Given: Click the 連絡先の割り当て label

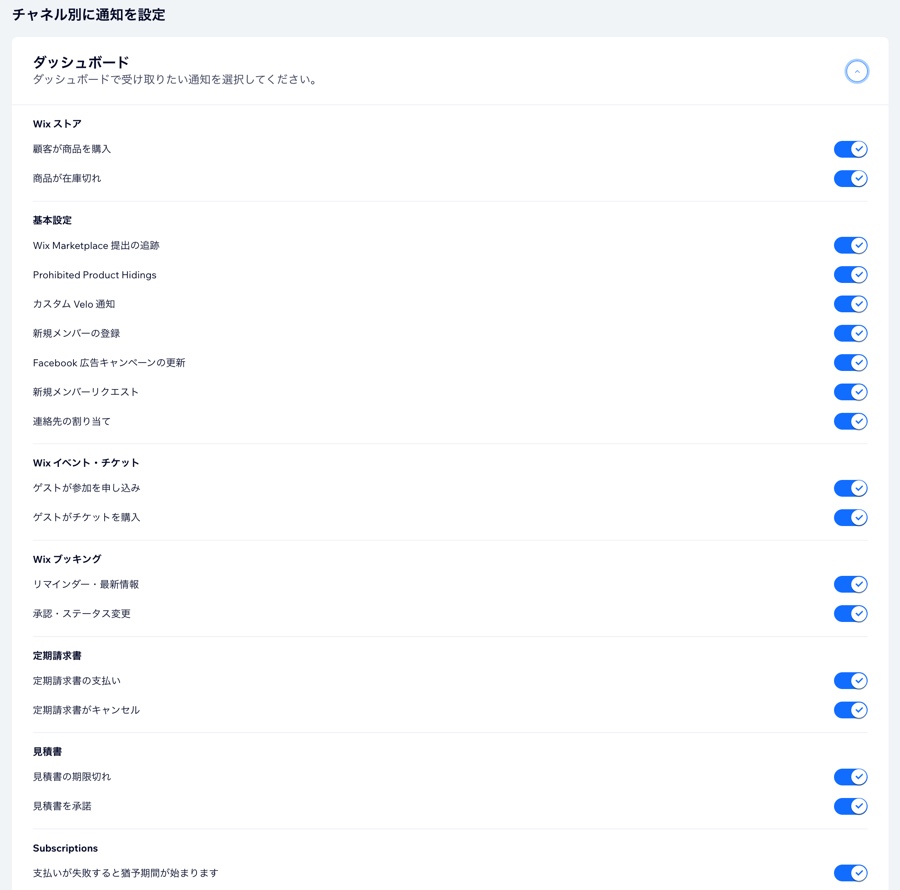Looking at the screenshot, I should coord(72,421).
